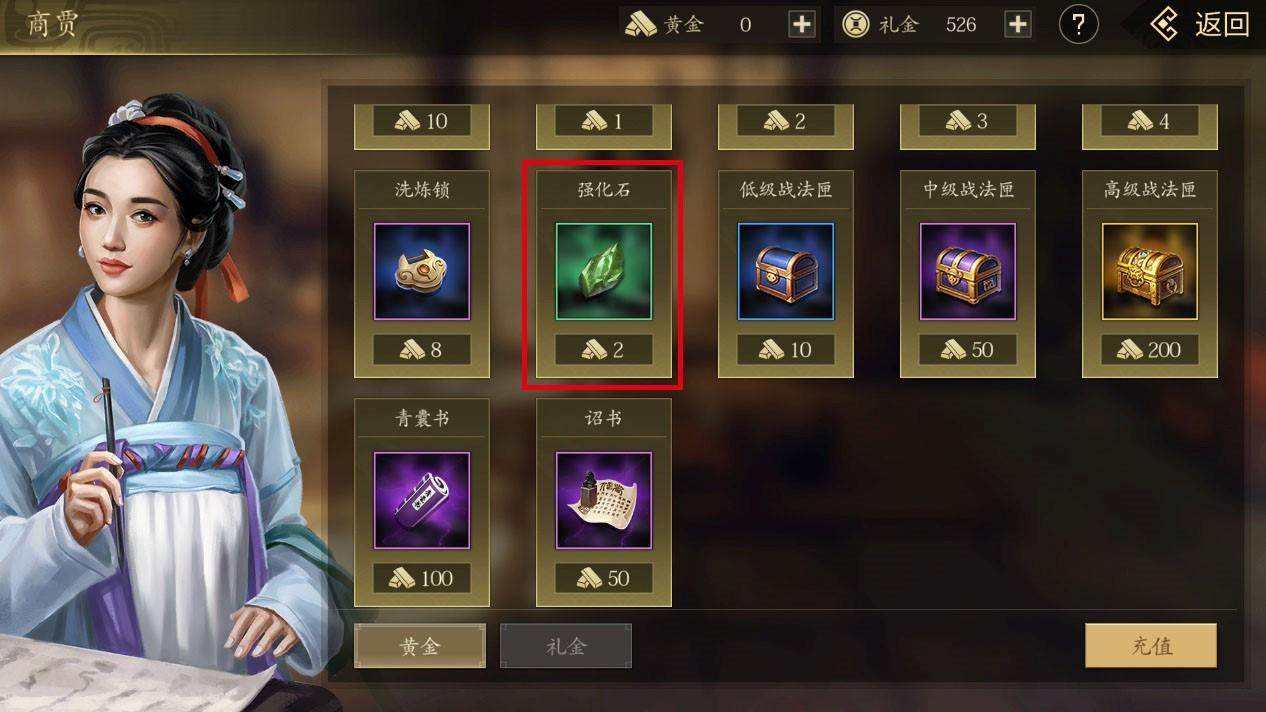Click the 10 gold price in top row
The width and height of the screenshot is (1266, 712).
(422, 122)
